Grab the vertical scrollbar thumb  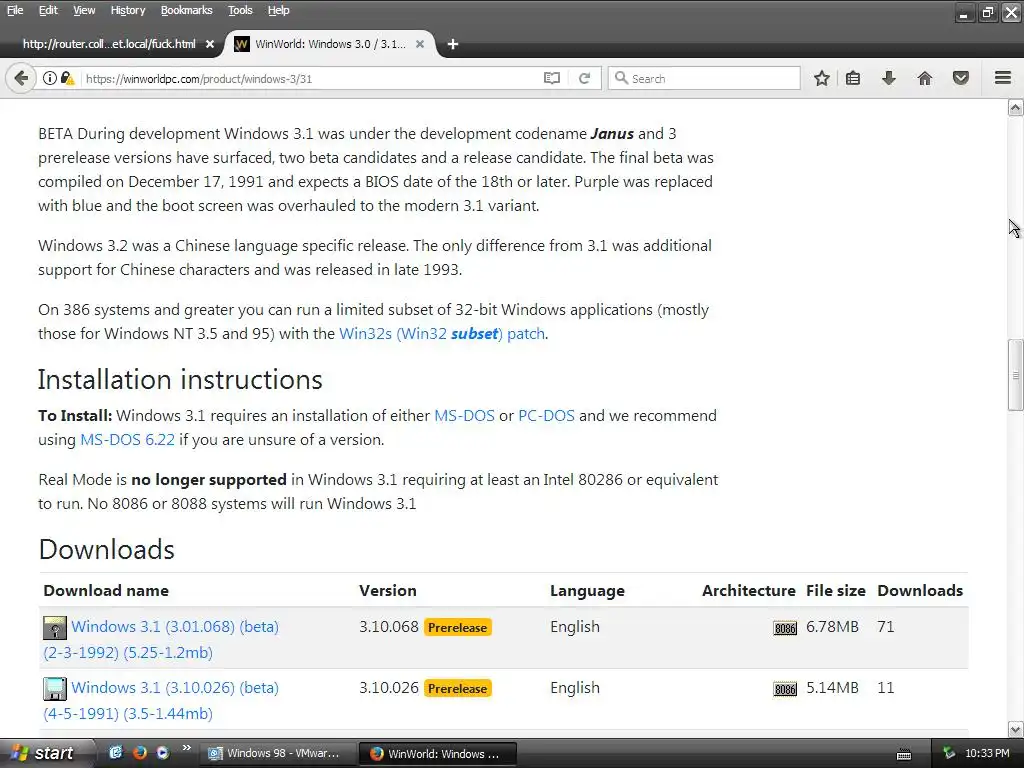(1016, 375)
